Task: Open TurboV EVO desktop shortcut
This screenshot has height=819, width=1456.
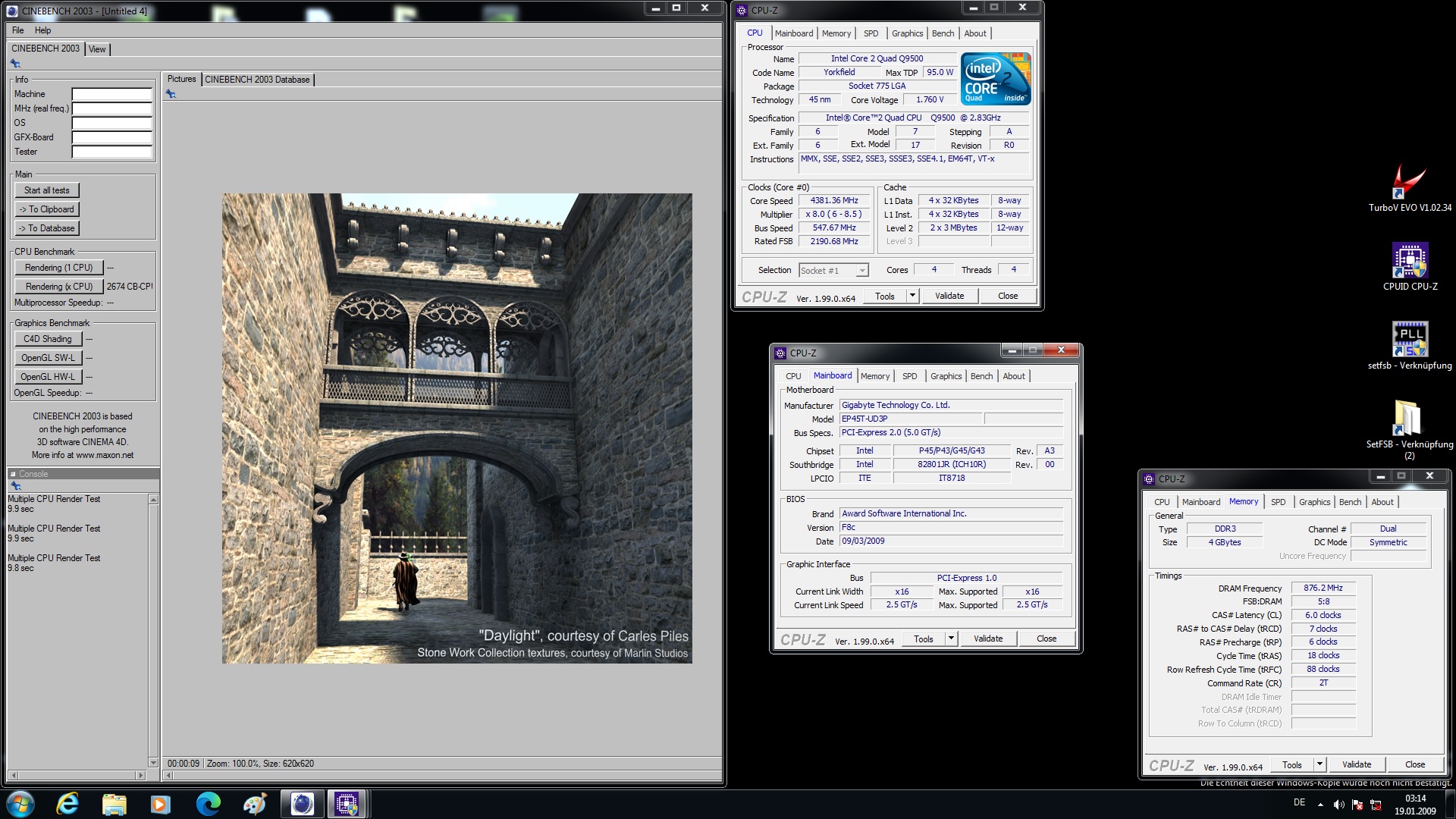Action: pos(1410,190)
